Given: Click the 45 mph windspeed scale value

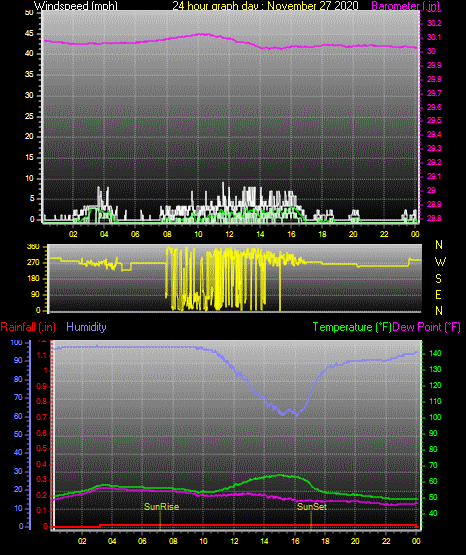Looking at the screenshot, I should coord(29,34).
